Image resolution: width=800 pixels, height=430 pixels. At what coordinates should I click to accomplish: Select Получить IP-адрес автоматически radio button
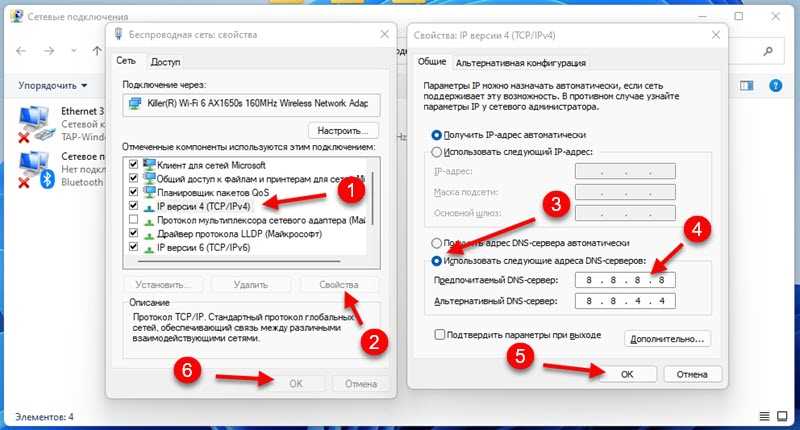[436, 135]
